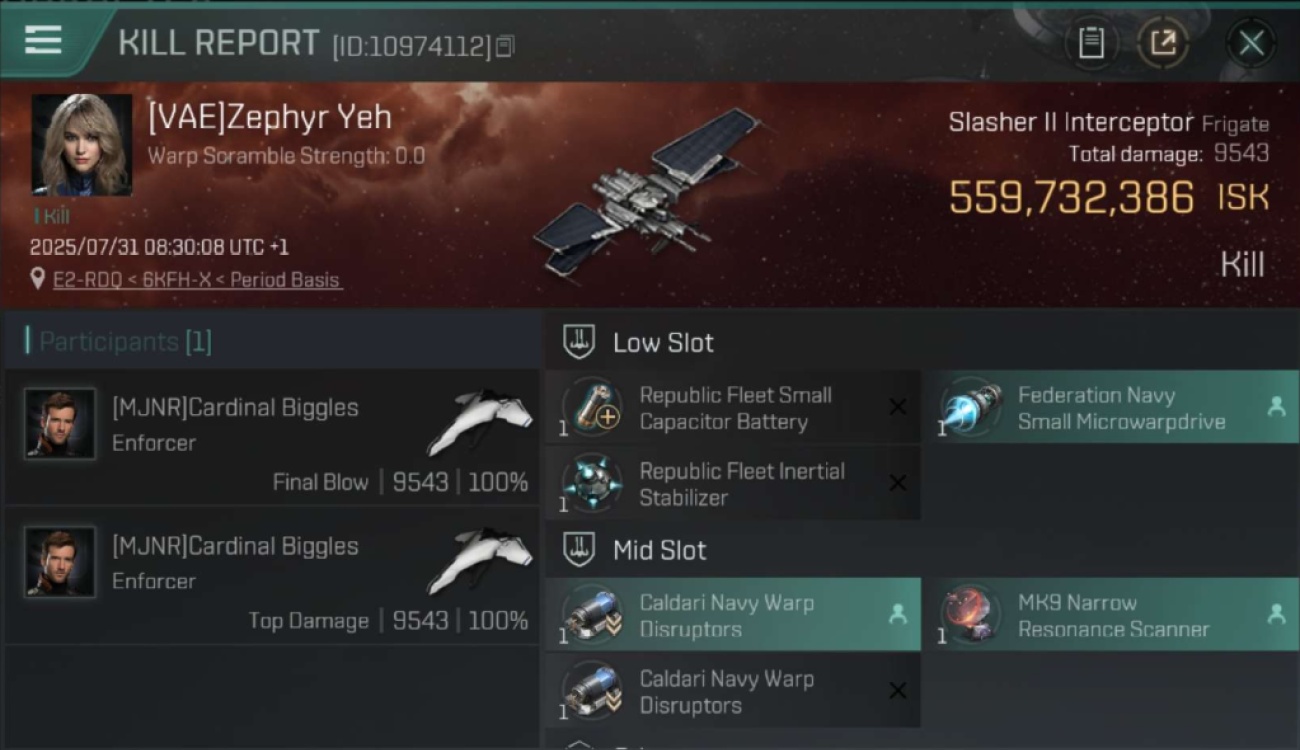Image resolution: width=1300 pixels, height=750 pixels.
Task: Open Zephyr Yeh's character portrait
Action: click(x=82, y=145)
